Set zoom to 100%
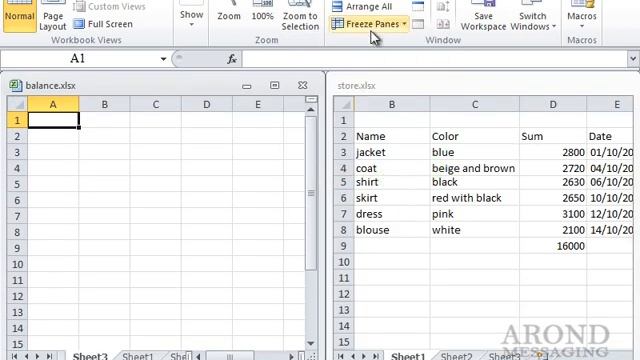The height and width of the screenshot is (360, 640). pos(262,16)
